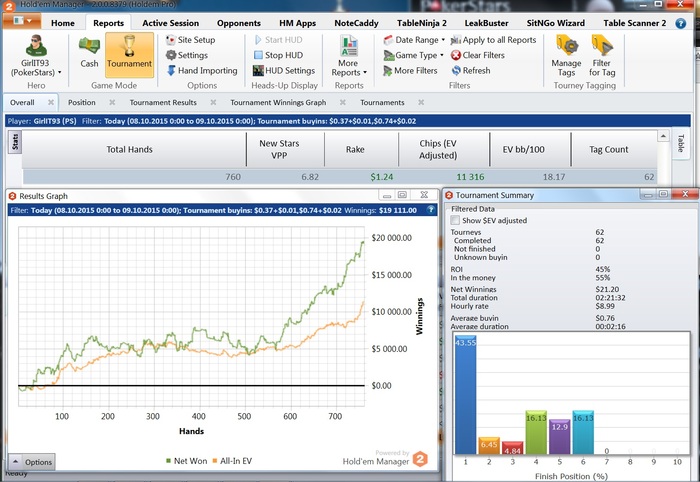Screen dimensions: 700x482
Task: Sort by EV bb/100 column header
Action: click(x=530, y=150)
